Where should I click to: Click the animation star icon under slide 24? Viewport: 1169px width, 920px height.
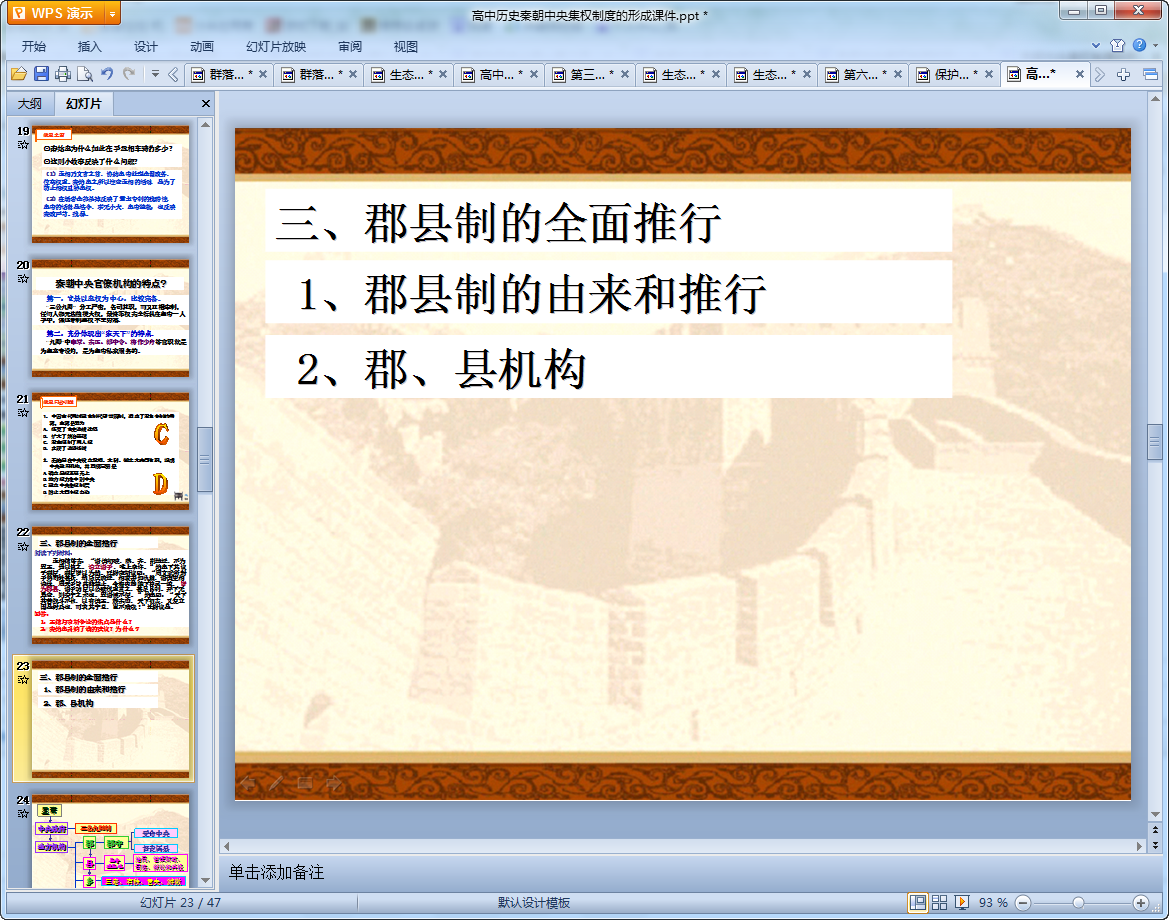(x=23, y=813)
